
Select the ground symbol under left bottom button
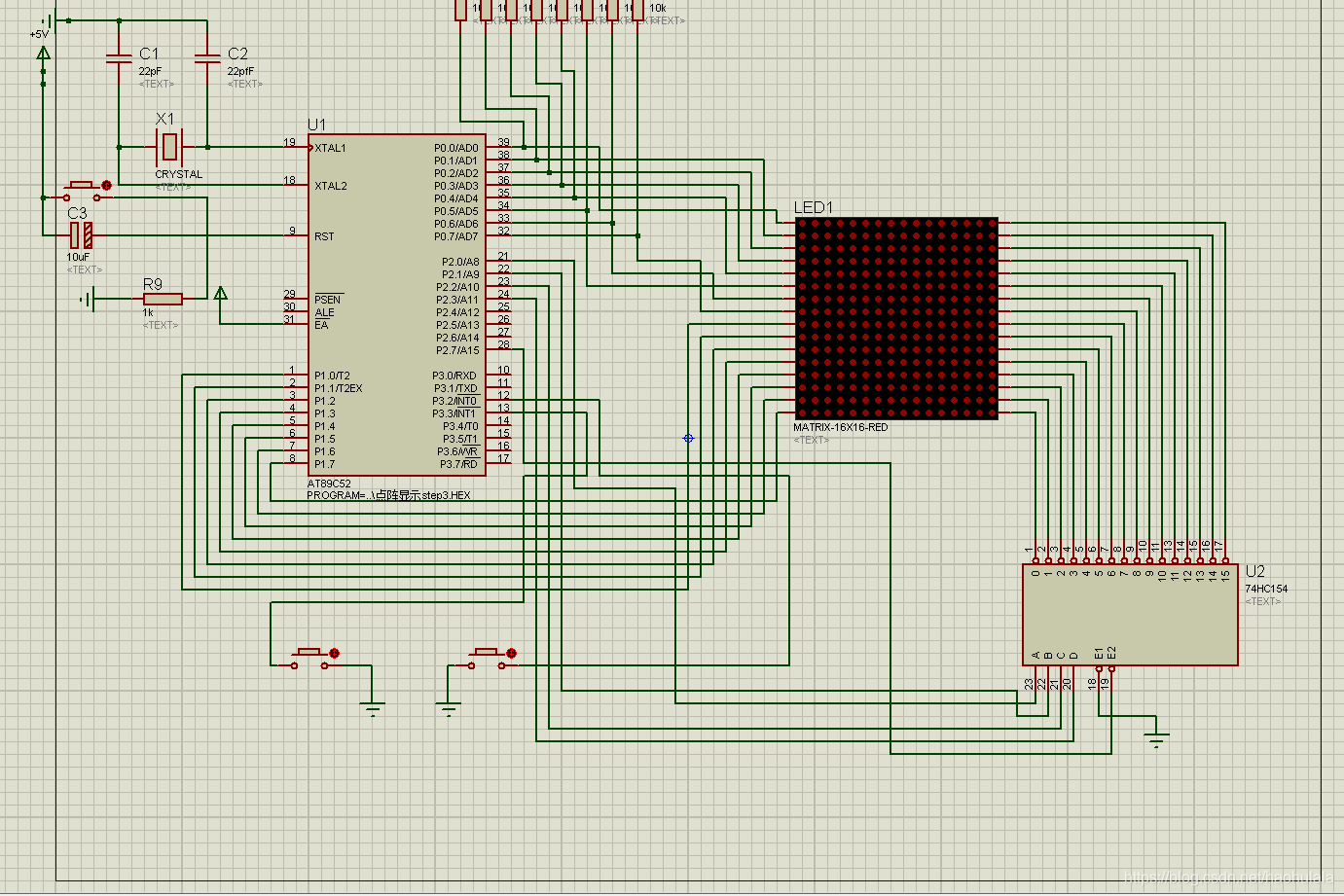(373, 707)
